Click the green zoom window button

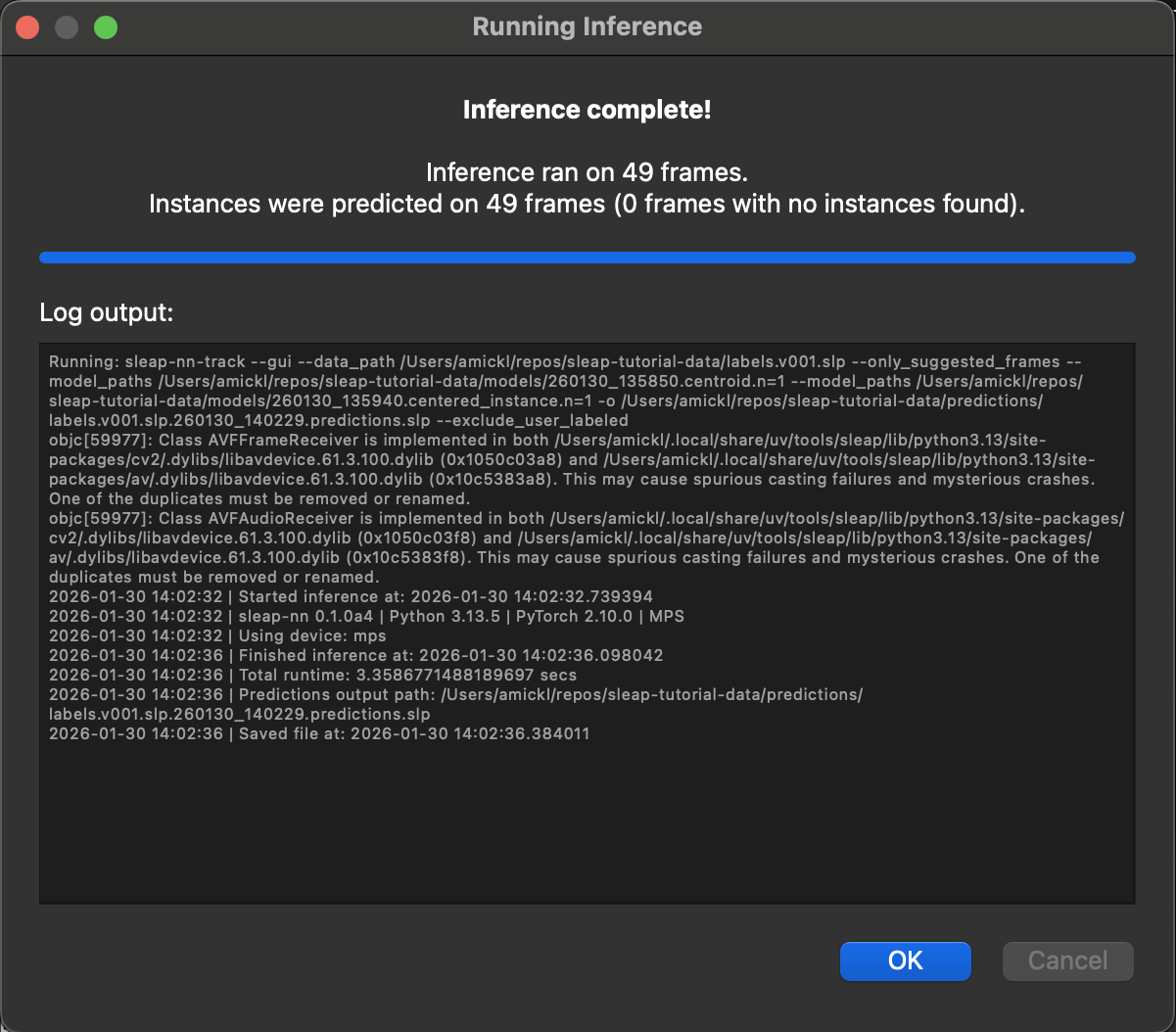pos(106,27)
